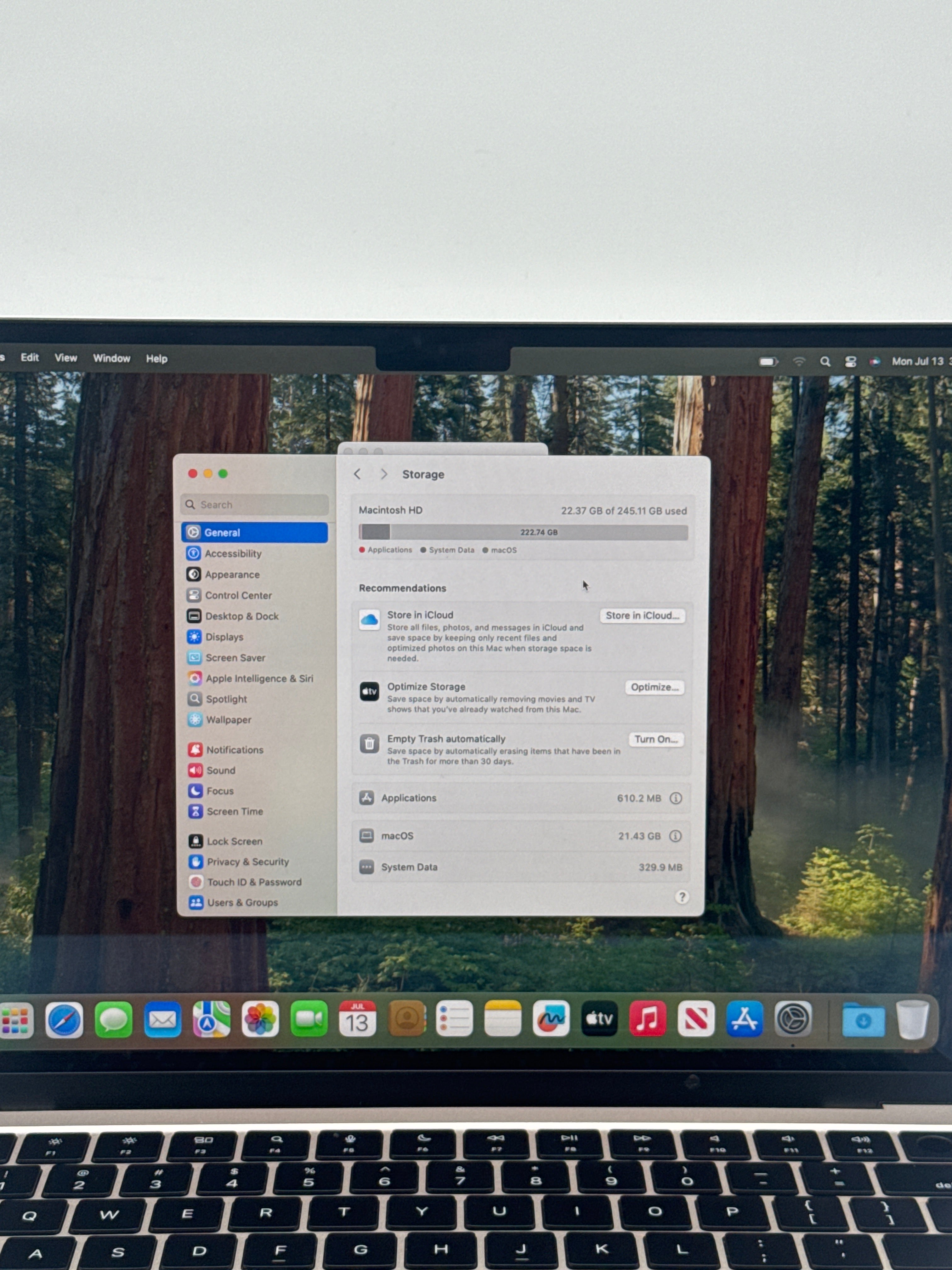Open the help question mark button
This screenshot has height=1270, width=952.
point(682,897)
